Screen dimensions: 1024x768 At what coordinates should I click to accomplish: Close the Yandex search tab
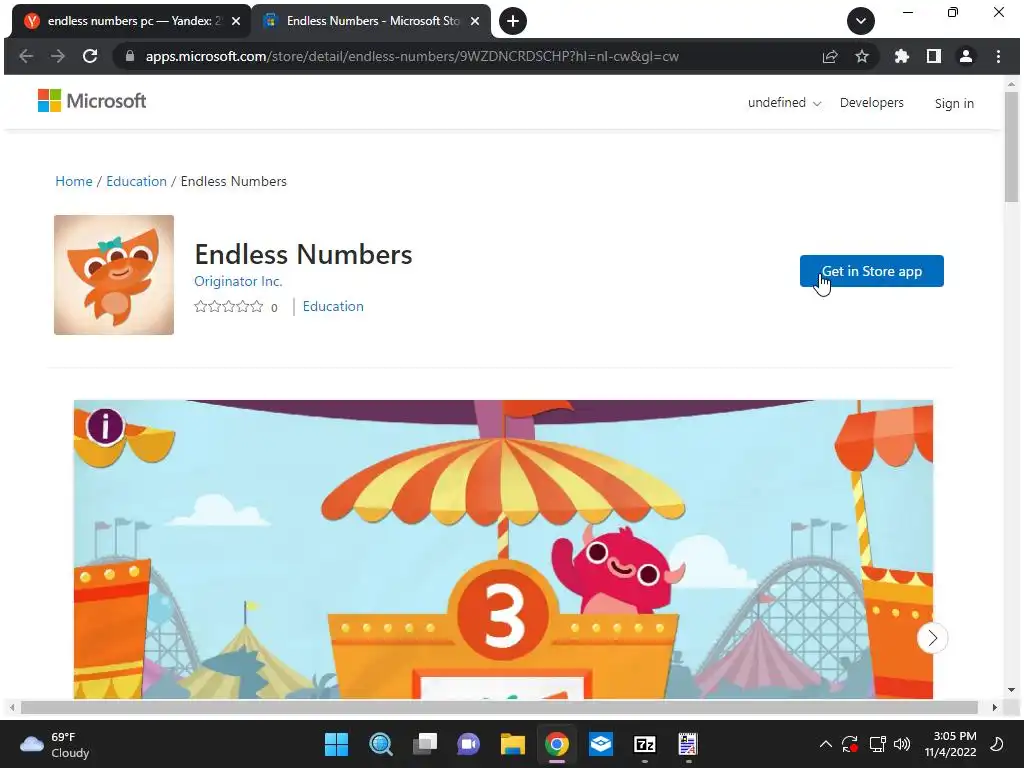(236, 22)
